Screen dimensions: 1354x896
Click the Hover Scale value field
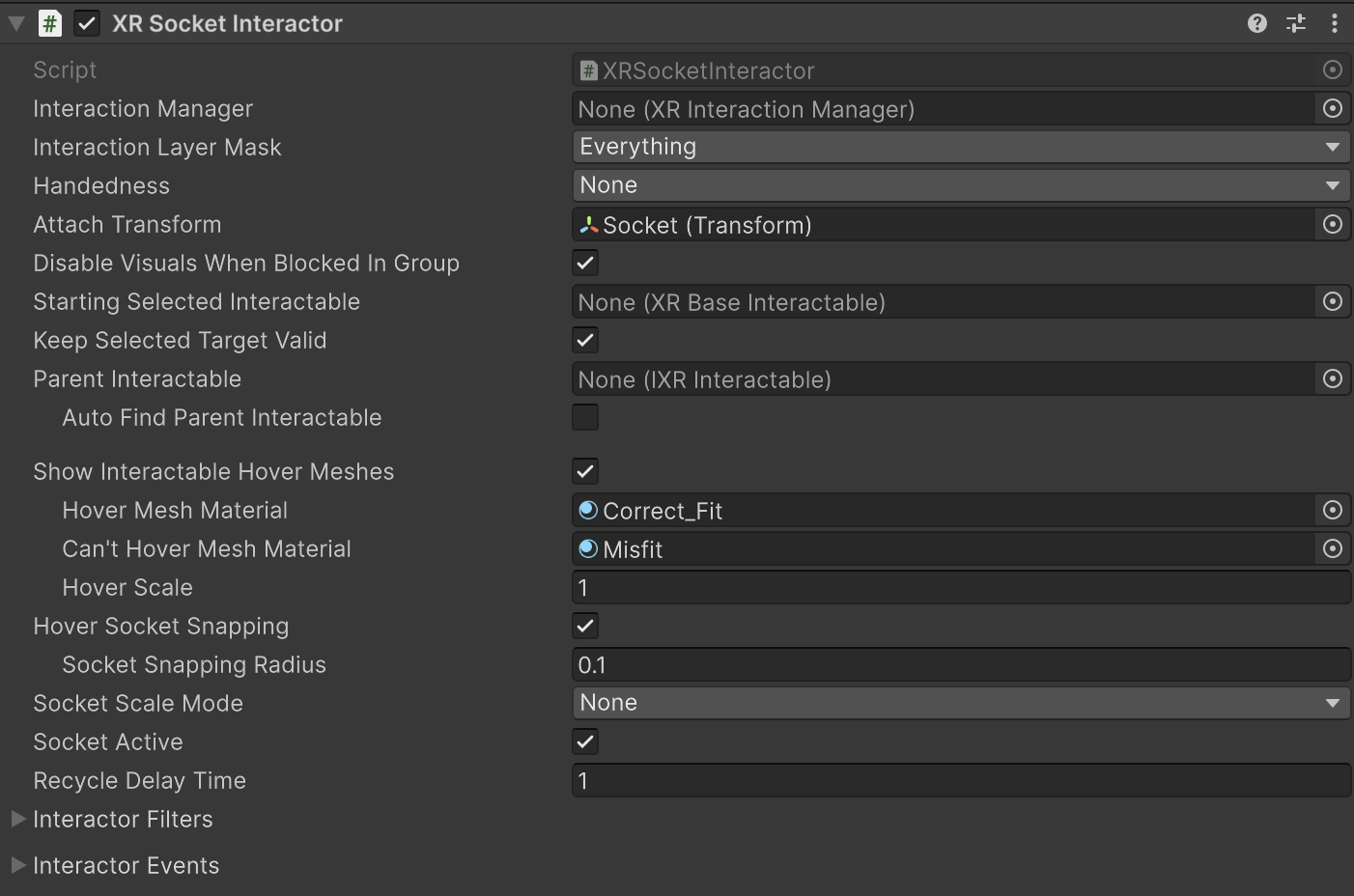(x=961, y=587)
